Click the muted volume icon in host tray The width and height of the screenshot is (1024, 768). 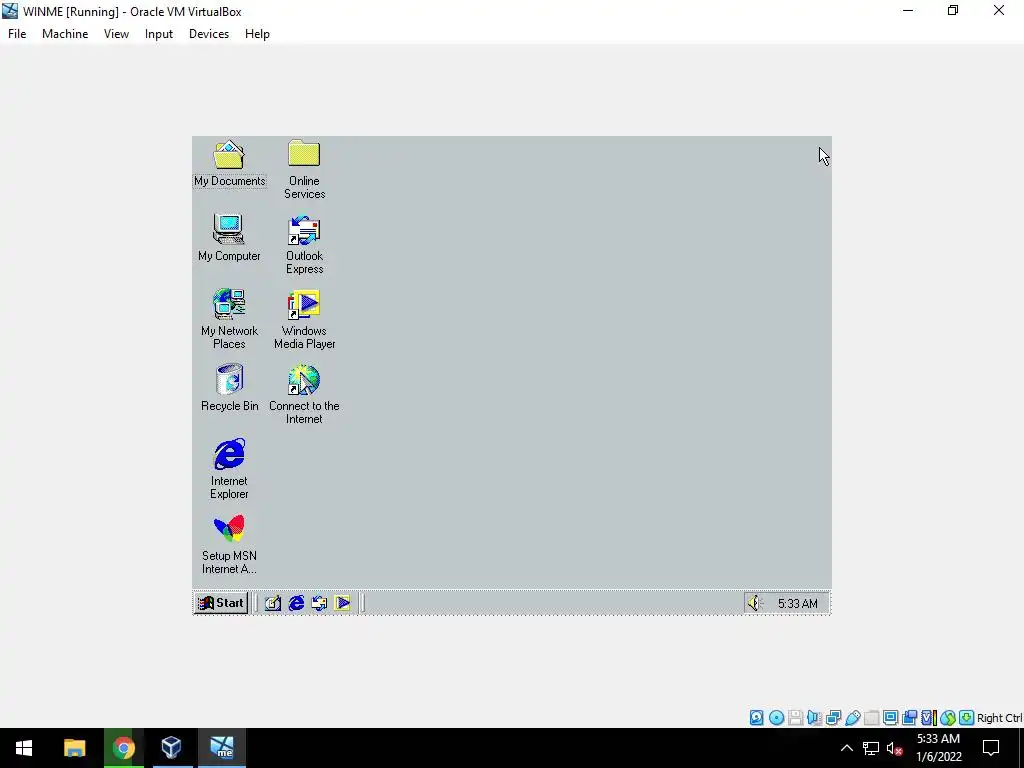point(895,748)
